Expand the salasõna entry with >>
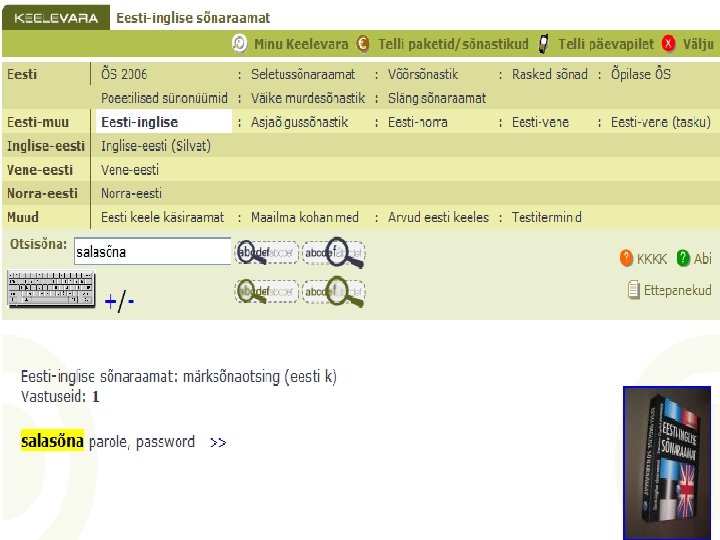Image resolution: width=720 pixels, height=540 pixels. click(x=218, y=443)
